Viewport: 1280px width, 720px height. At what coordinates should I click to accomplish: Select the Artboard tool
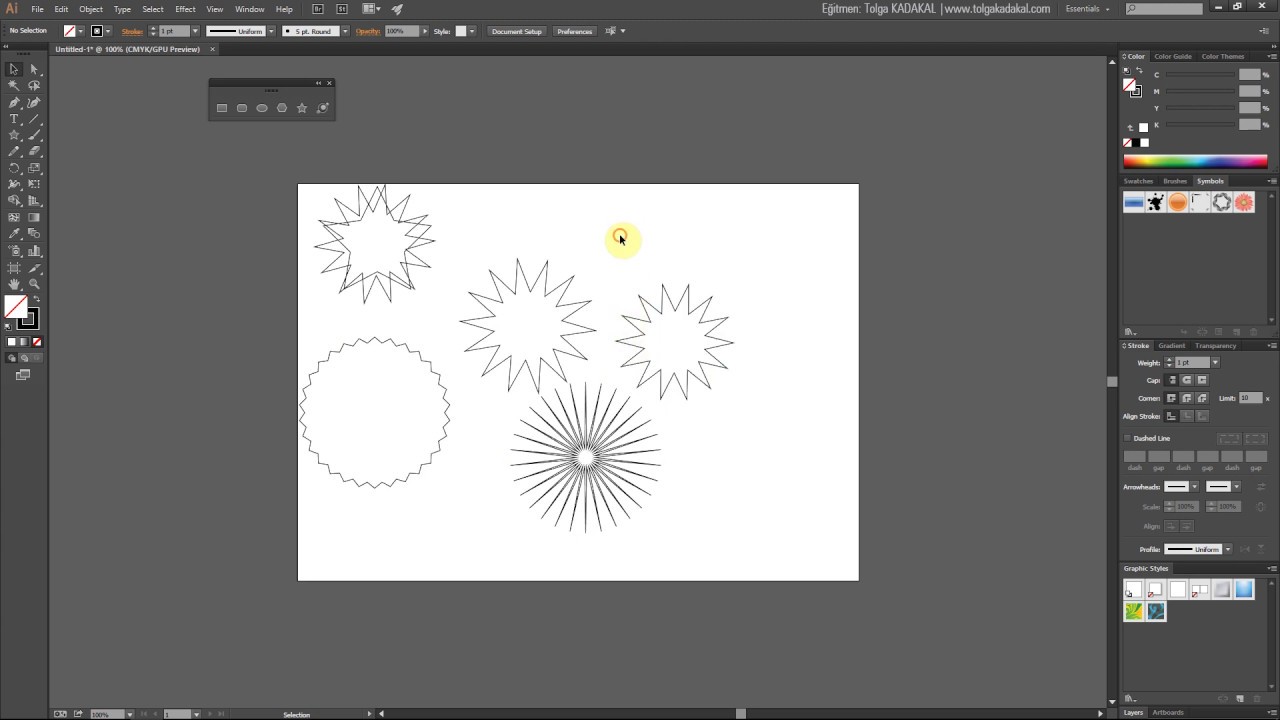pyautogui.click(x=14, y=267)
